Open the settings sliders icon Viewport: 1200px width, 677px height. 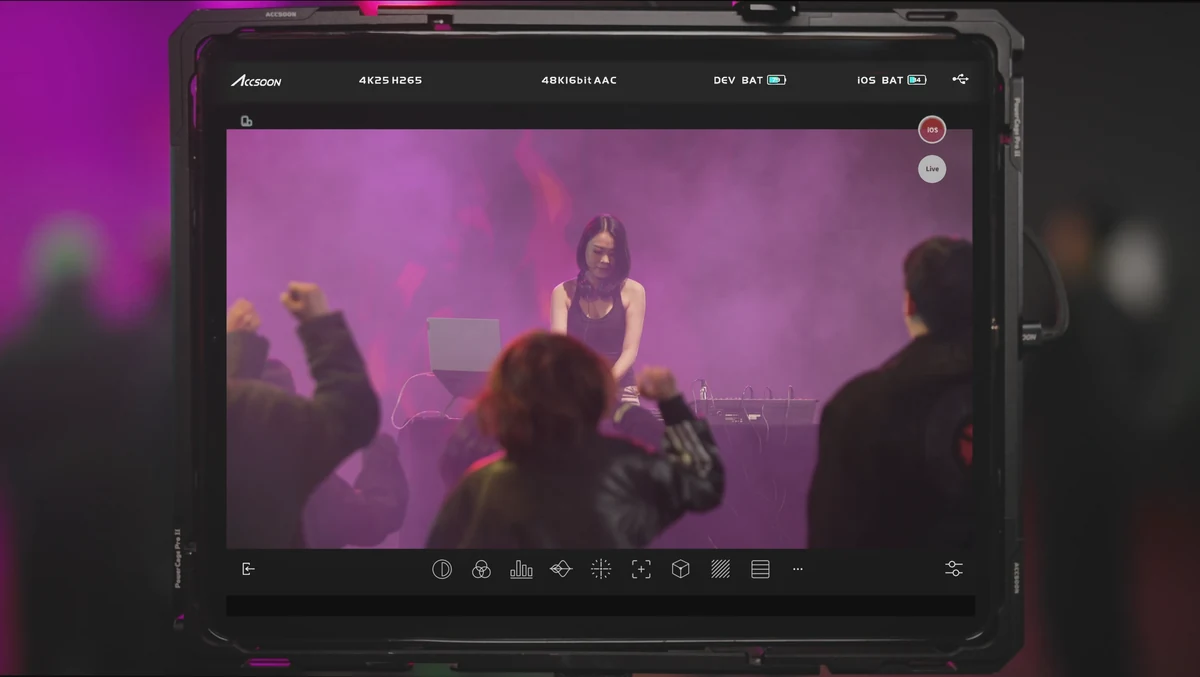point(954,569)
